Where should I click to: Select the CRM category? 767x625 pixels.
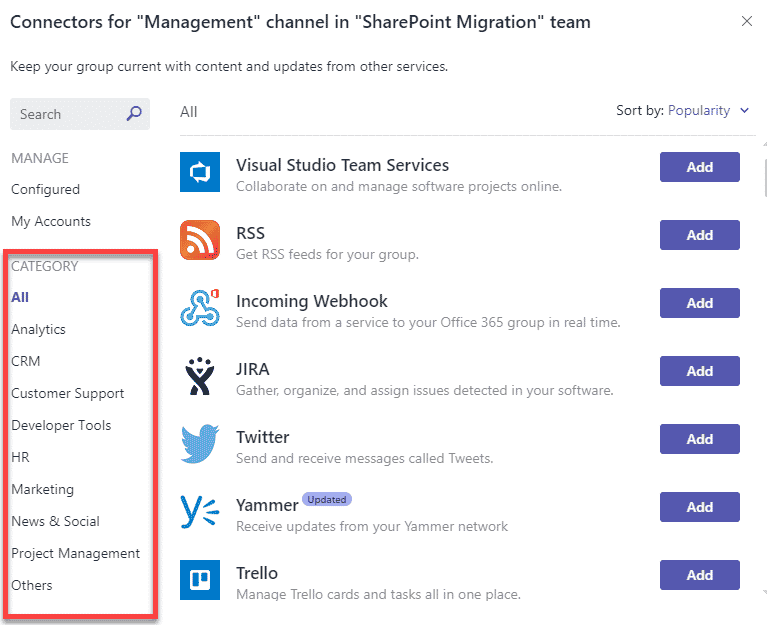pos(25,361)
